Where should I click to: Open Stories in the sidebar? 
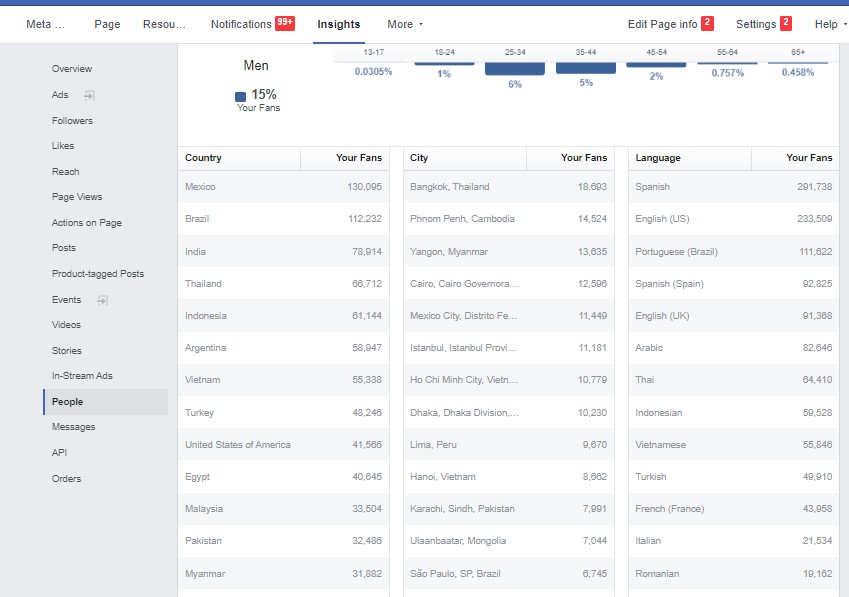(x=67, y=351)
